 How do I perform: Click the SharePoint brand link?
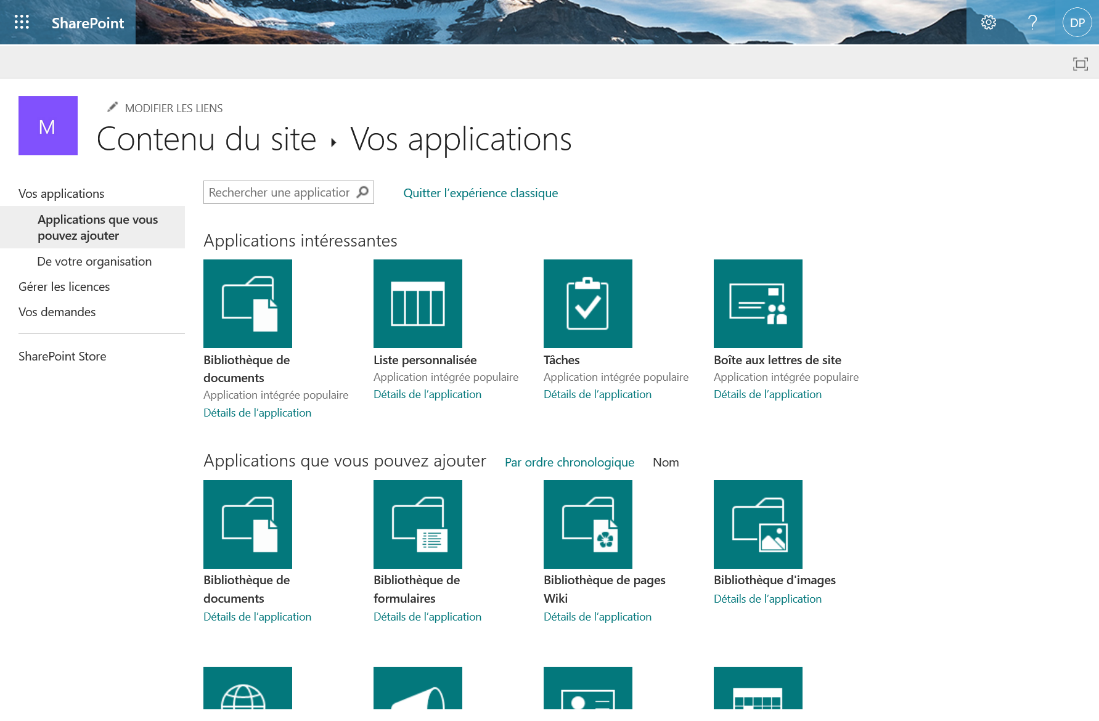point(88,22)
